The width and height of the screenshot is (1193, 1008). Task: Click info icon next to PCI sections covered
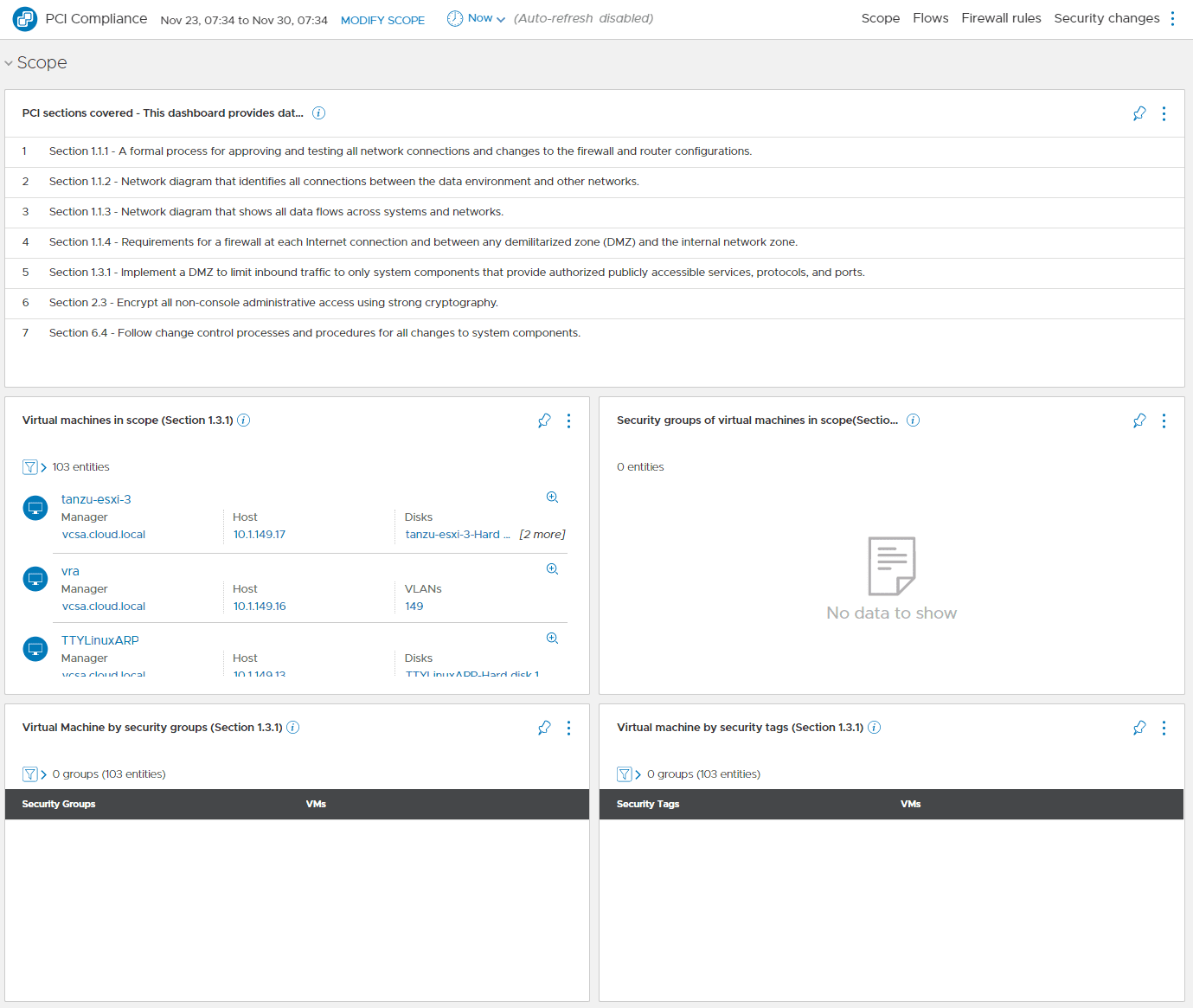318,113
